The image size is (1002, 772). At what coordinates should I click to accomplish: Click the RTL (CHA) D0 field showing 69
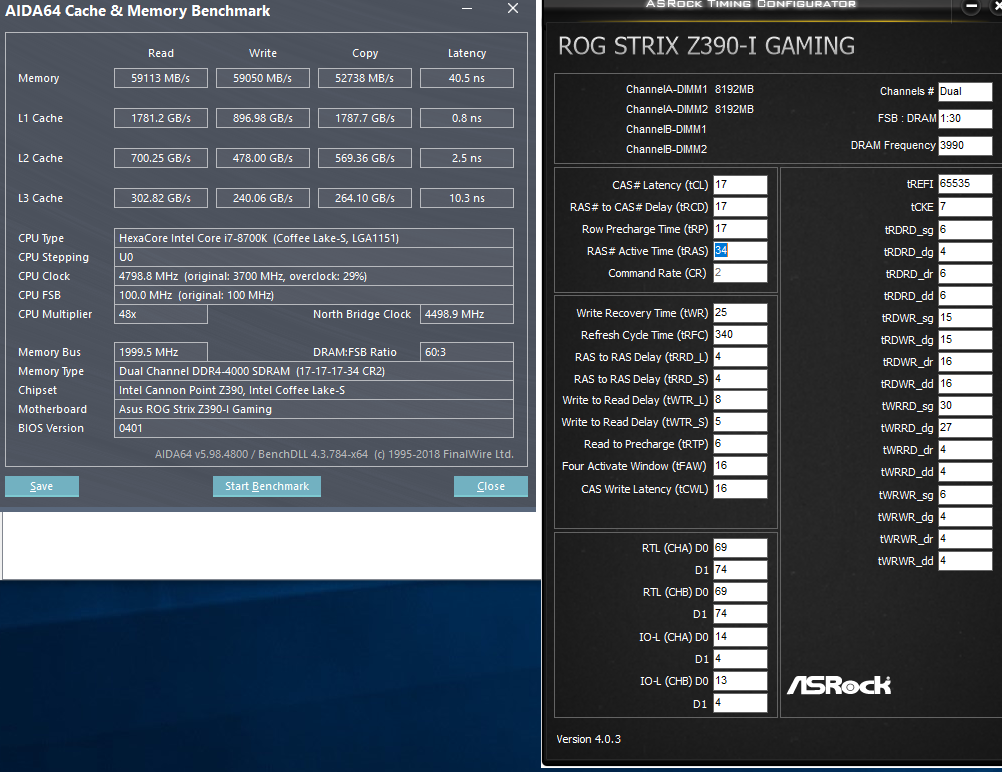click(x=740, y=548)
